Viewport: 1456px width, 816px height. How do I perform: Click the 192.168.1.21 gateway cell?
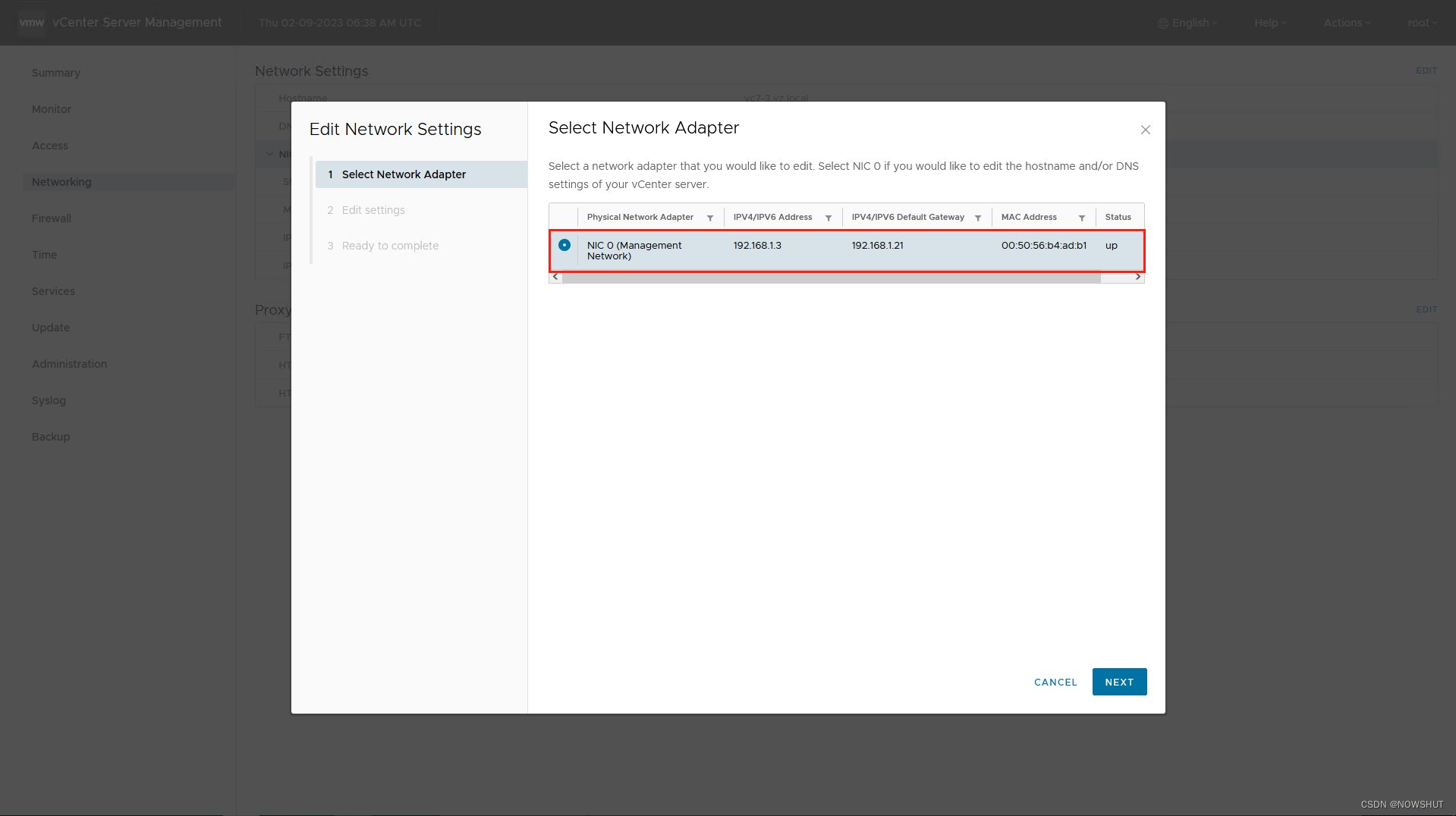[x=877, y=245]
